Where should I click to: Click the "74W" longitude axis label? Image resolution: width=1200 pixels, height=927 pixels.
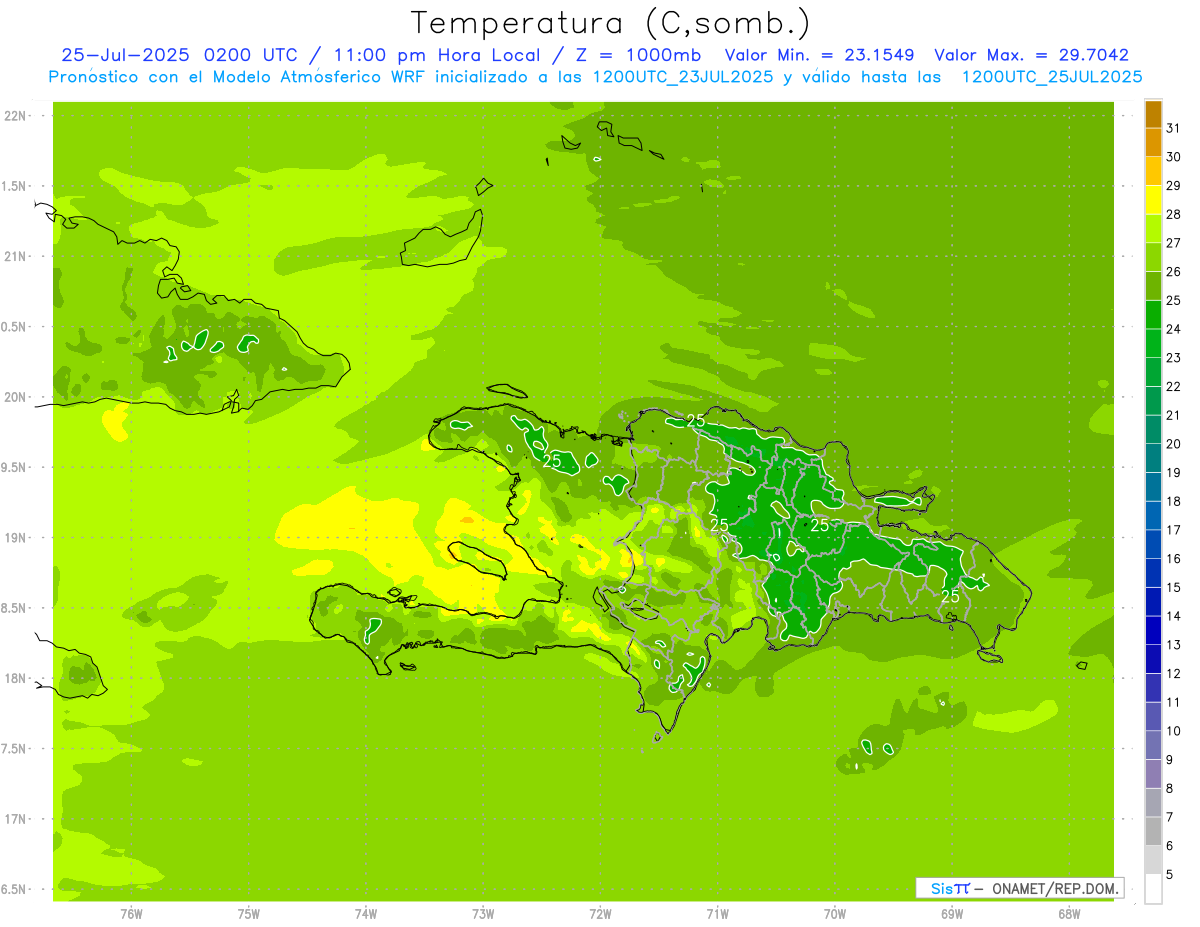tap(365, 913)
